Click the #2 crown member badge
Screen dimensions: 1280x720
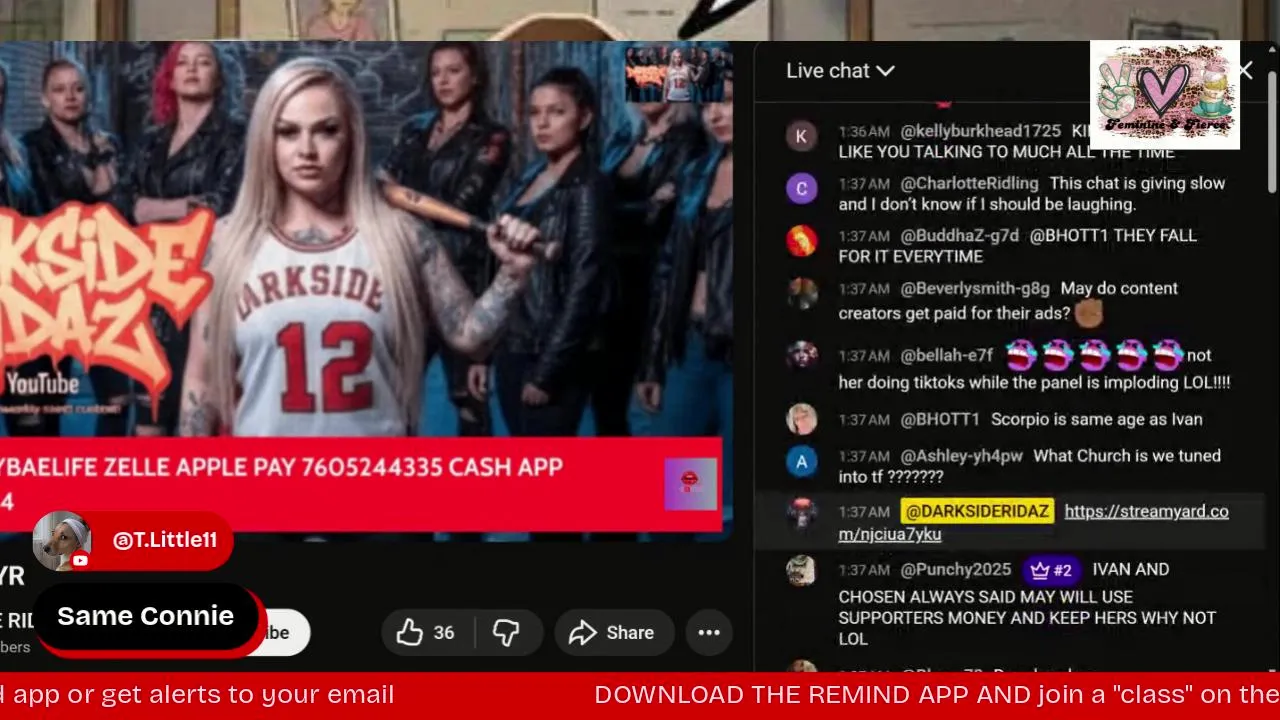1050,570
